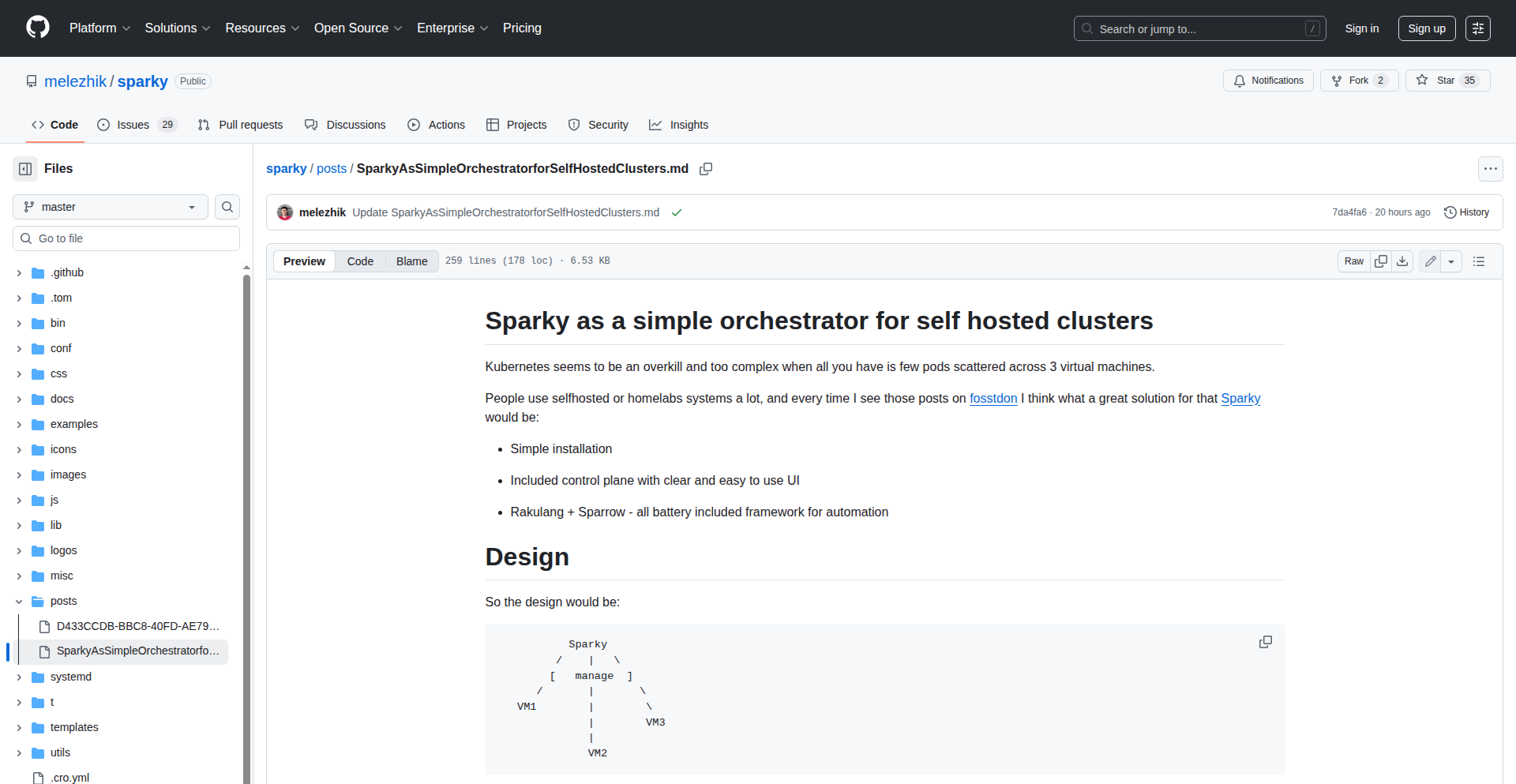Viewport: 1516px width, 784px height.
Task: Collapse the posts folder
Action: tap(19, 602)
